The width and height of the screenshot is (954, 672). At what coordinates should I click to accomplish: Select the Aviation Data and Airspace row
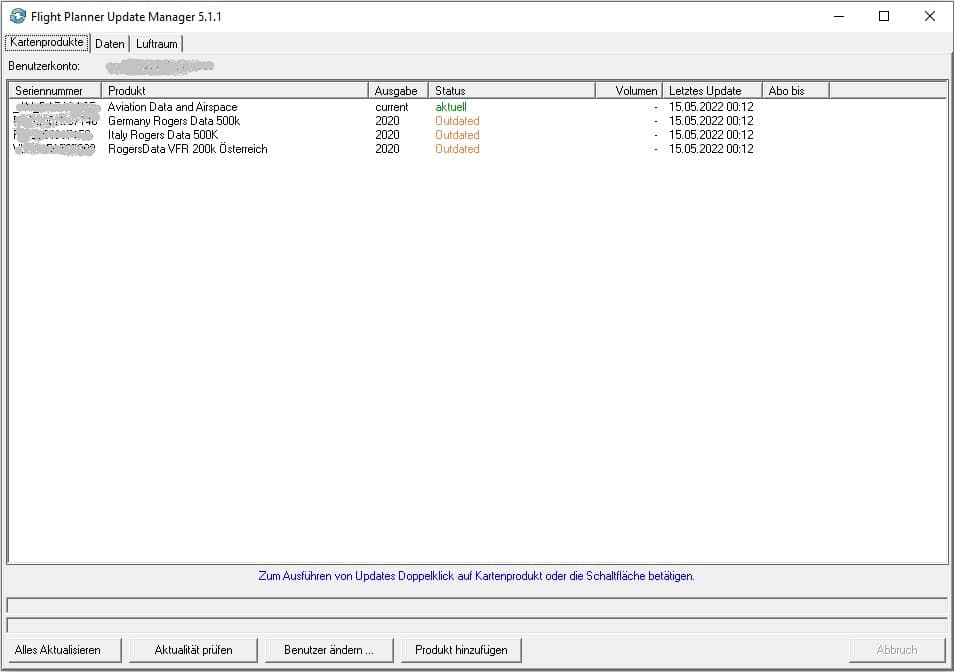(172, 107)
